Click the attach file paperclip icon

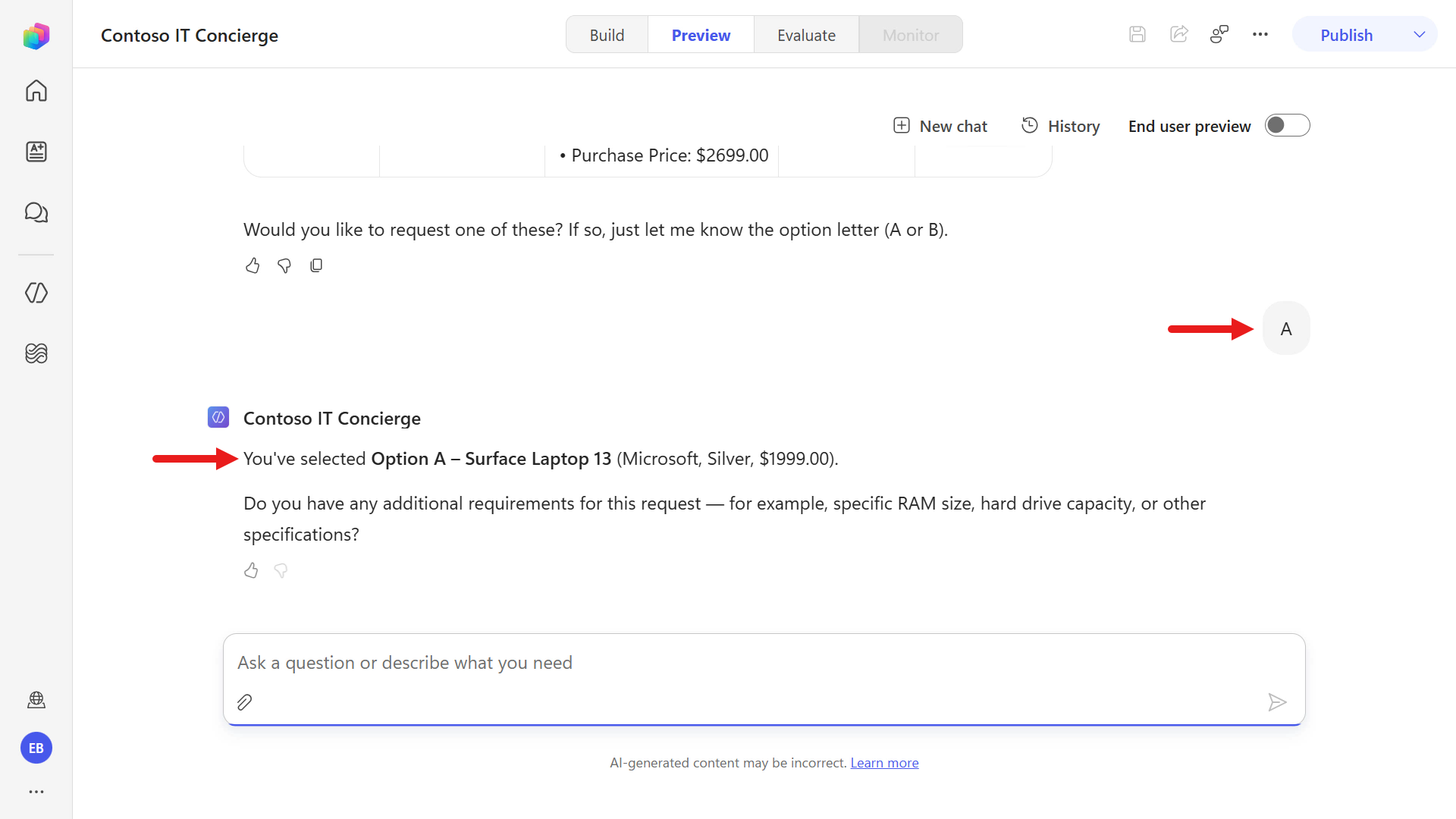[244, 702]
